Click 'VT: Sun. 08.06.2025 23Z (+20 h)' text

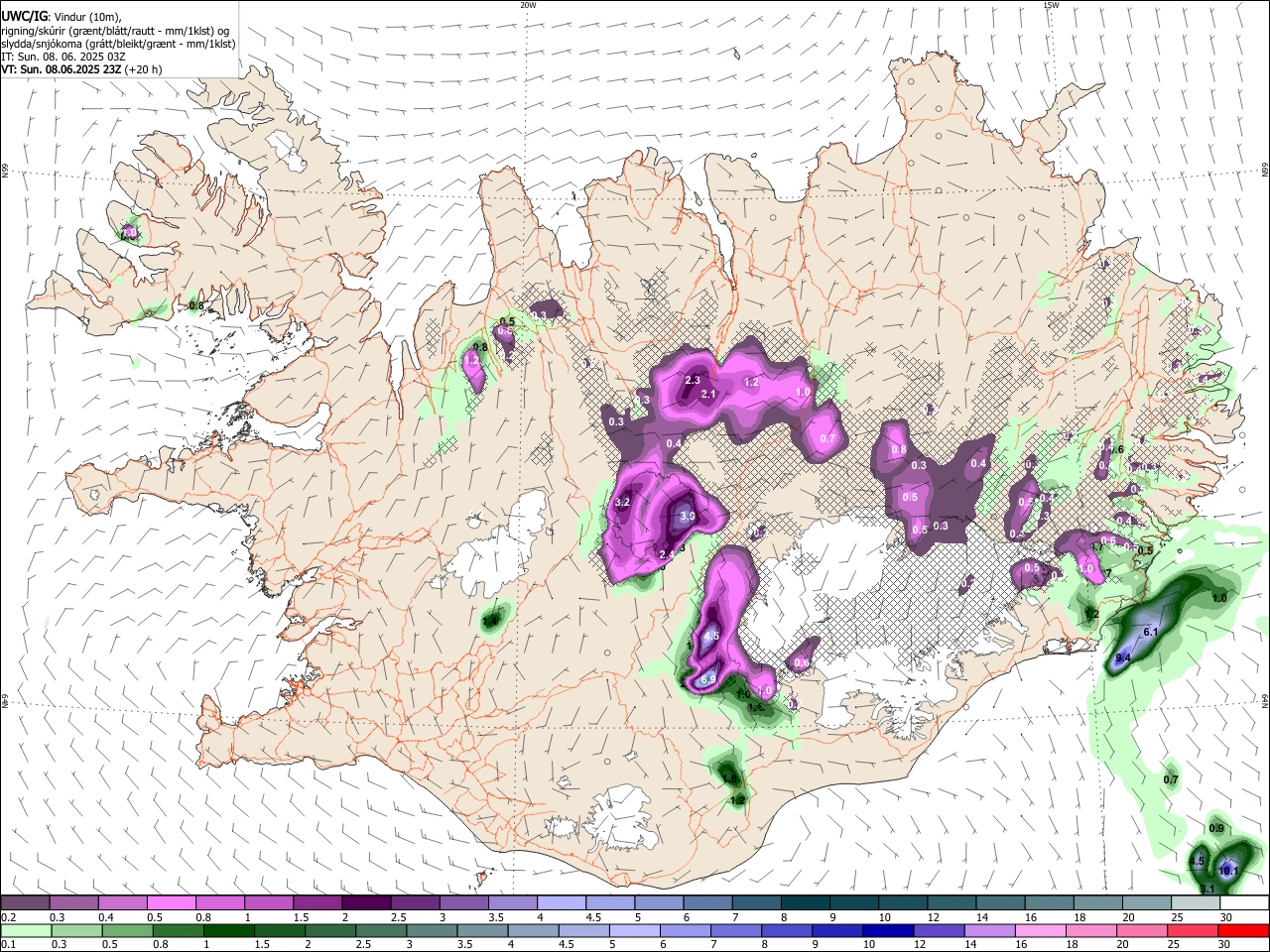coord(81,69)
